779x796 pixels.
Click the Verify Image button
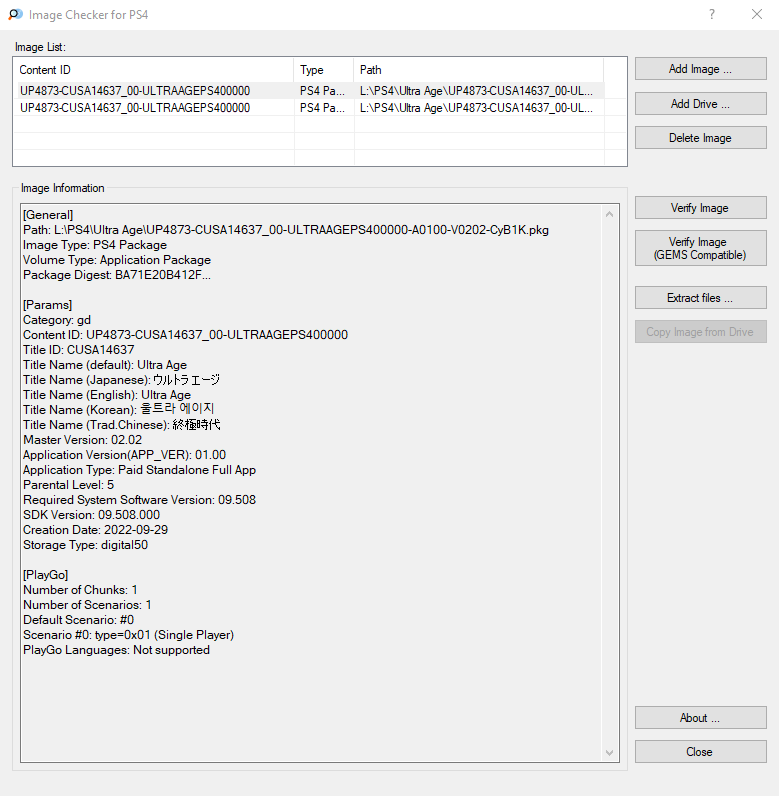tap(700, 208)
